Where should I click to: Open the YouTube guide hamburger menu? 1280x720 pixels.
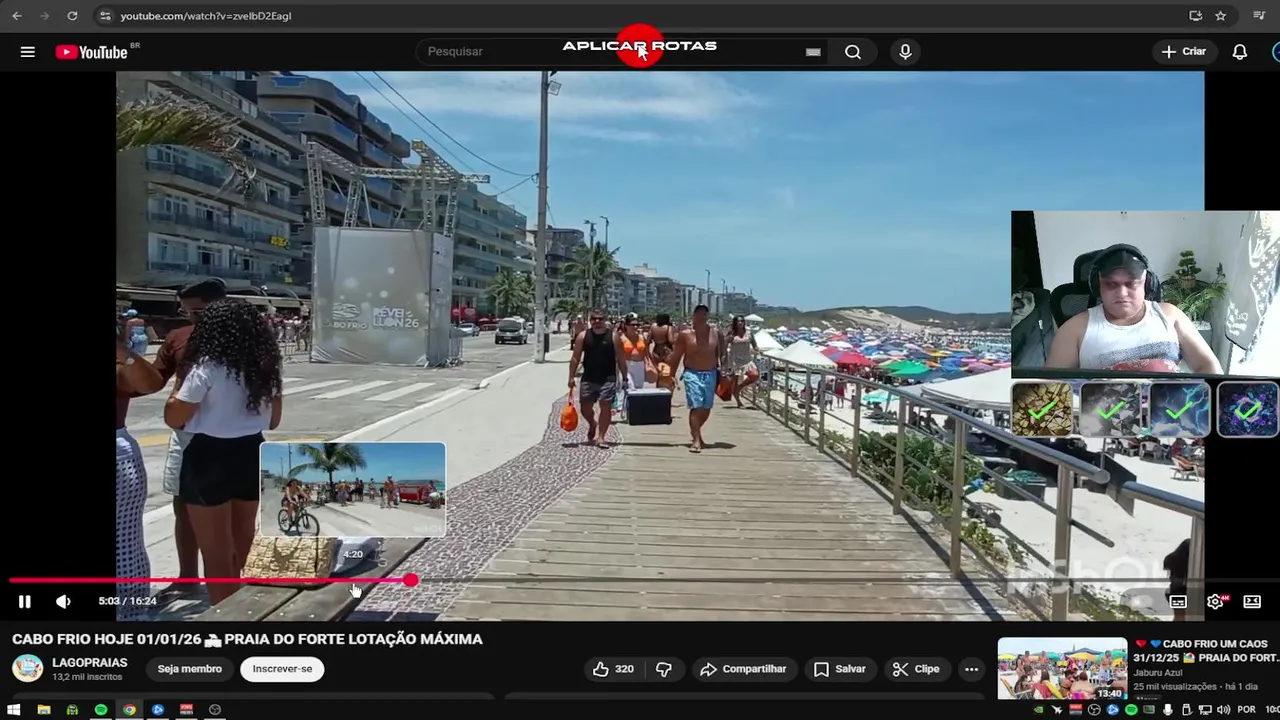click(27, 52)
